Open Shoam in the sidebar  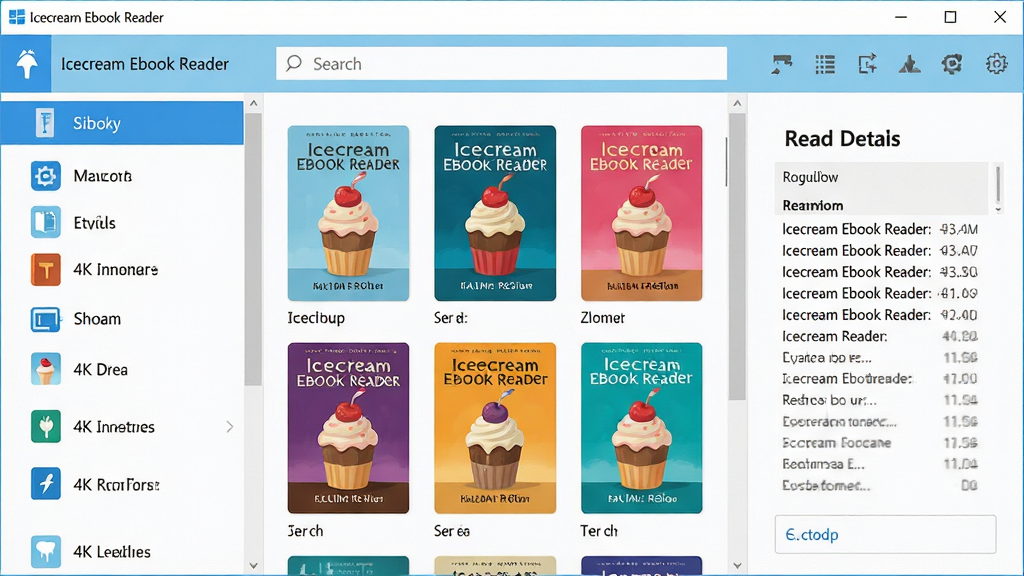coord(97,319)
